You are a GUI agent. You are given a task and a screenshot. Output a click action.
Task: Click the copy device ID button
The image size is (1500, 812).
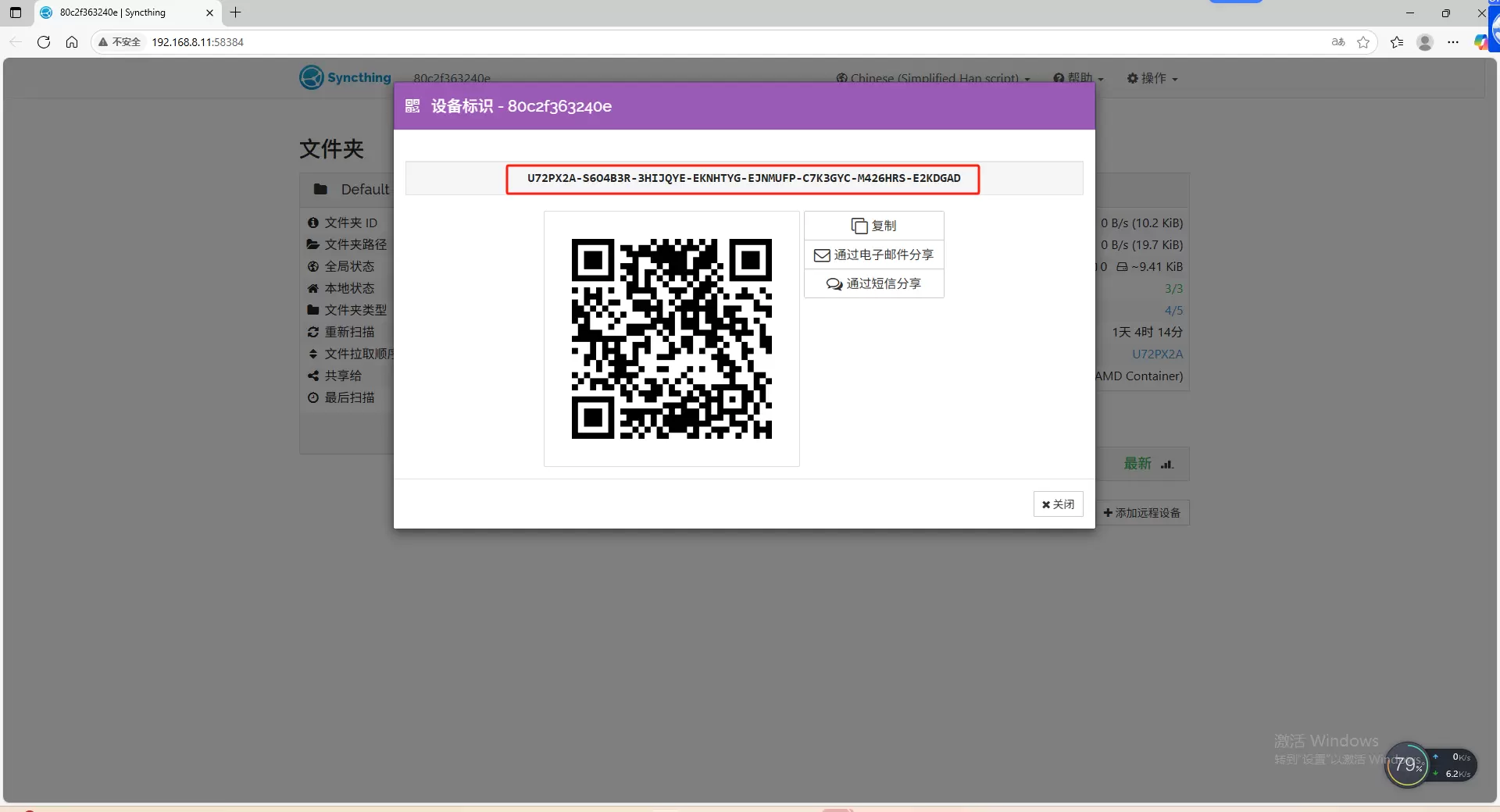(x=873, y=226)
